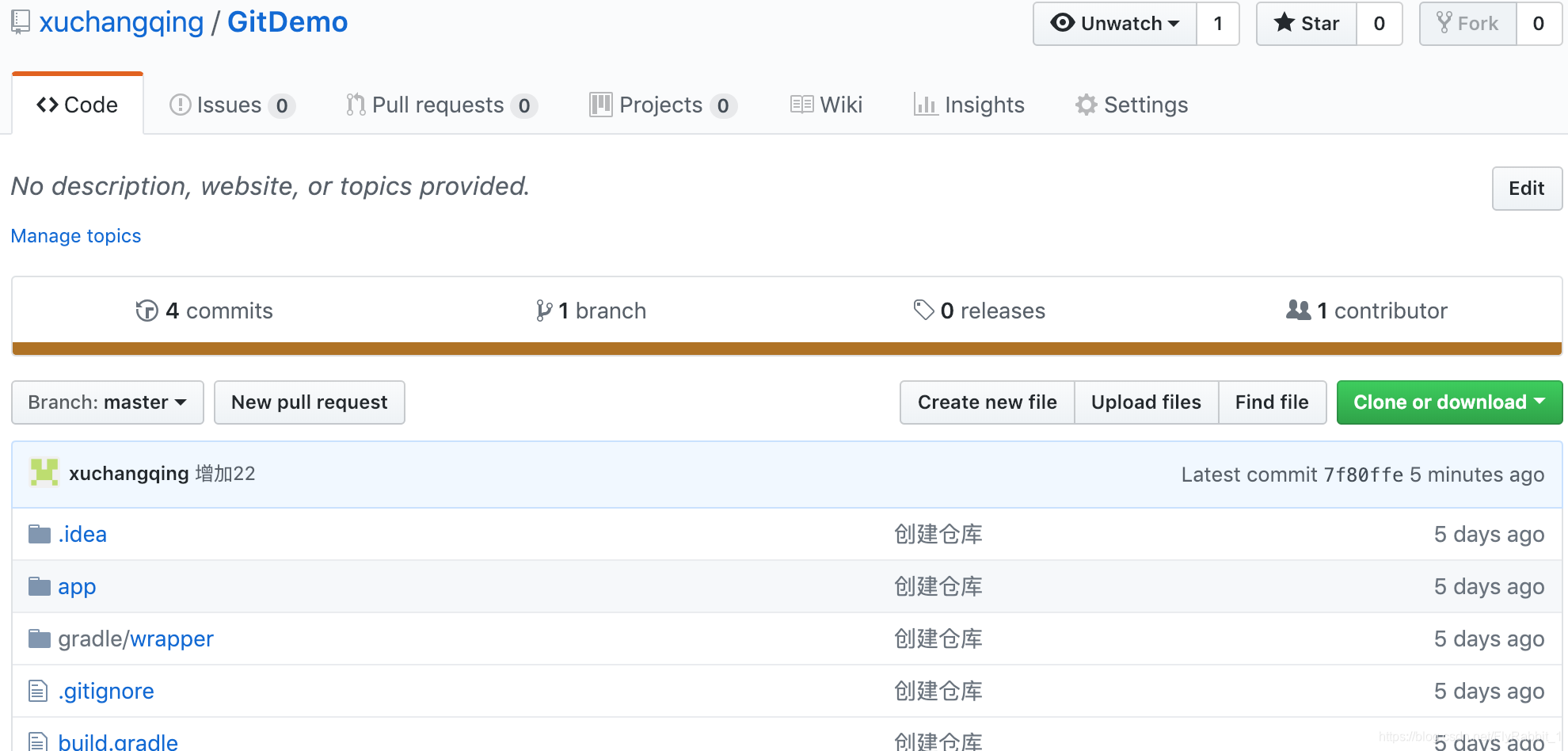View the 1 branch list

591,311
